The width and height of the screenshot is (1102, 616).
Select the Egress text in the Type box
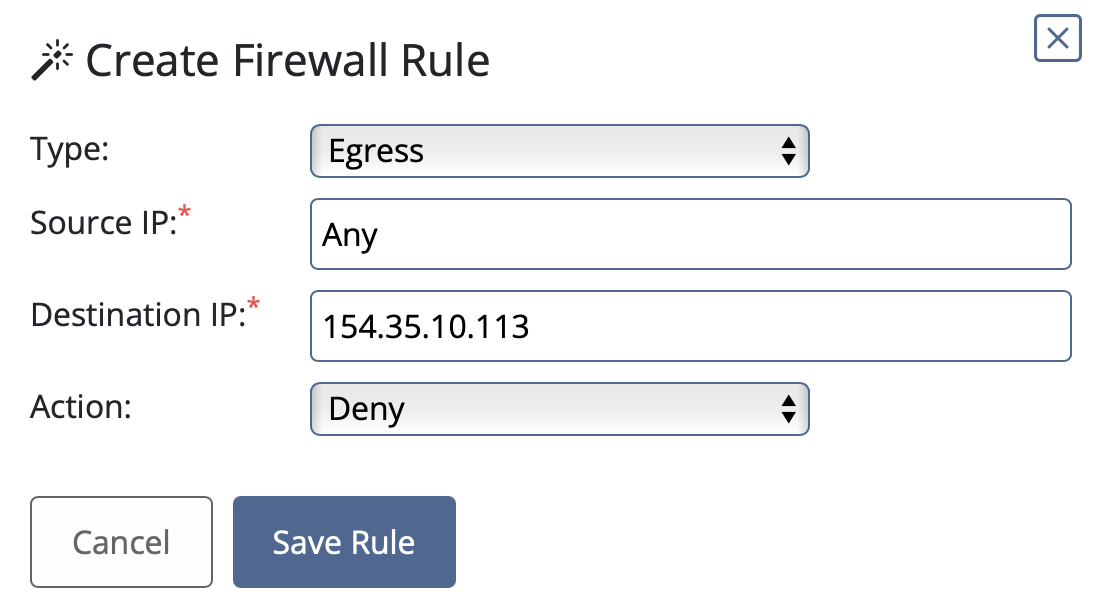pos(376,152)
